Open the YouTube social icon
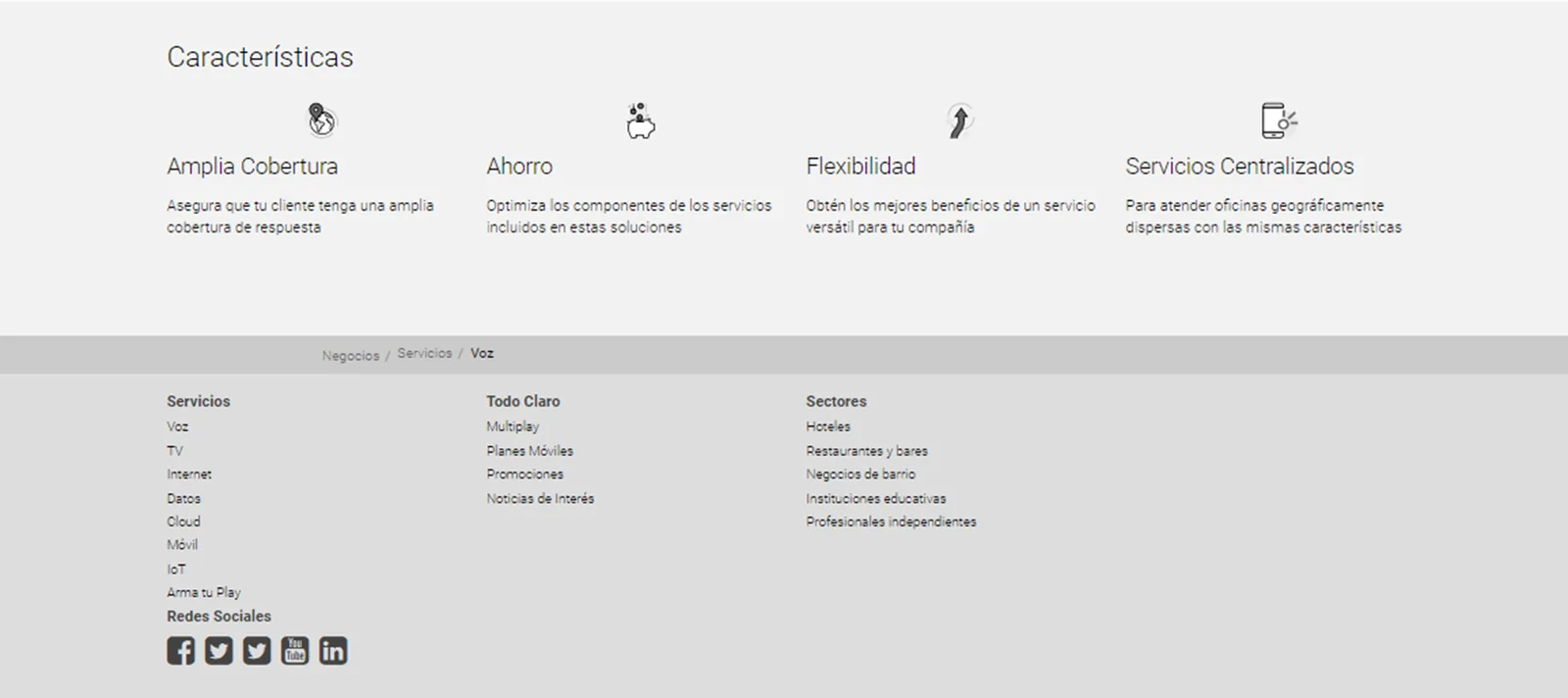The image size is (1568, 698). click(x=295, y=651)
